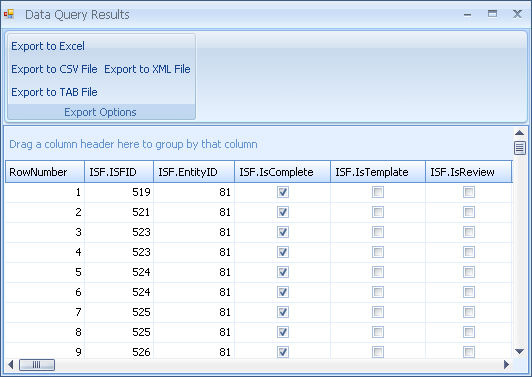The width and height of the screenshot is (532, 377).
Task: Sort by the ISF.ISFID column header
Action: coord(119,172)
